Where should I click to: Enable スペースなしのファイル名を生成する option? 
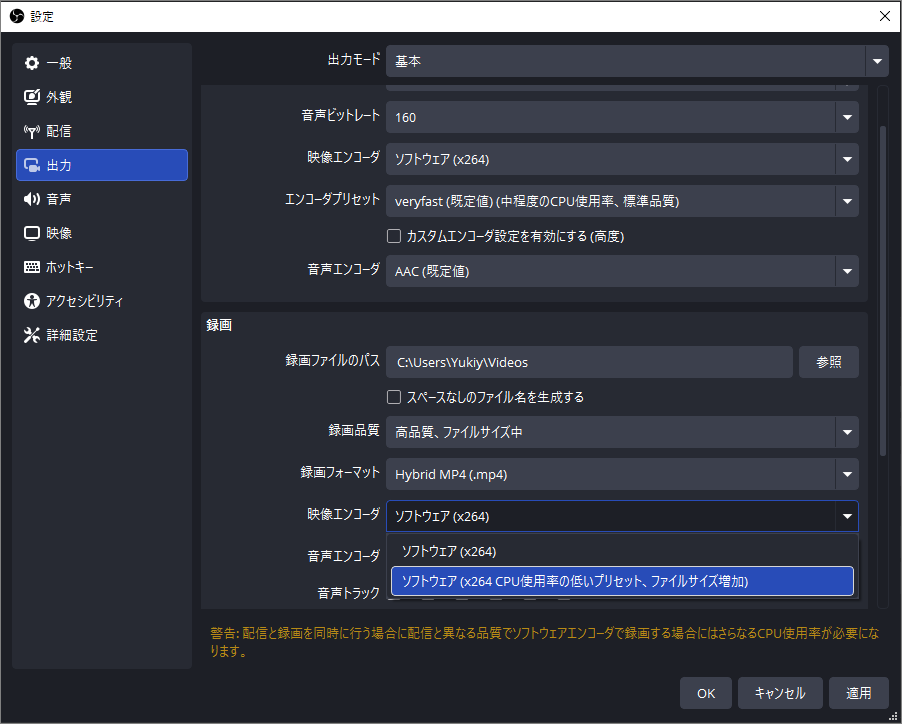click(x=394, y=396)
